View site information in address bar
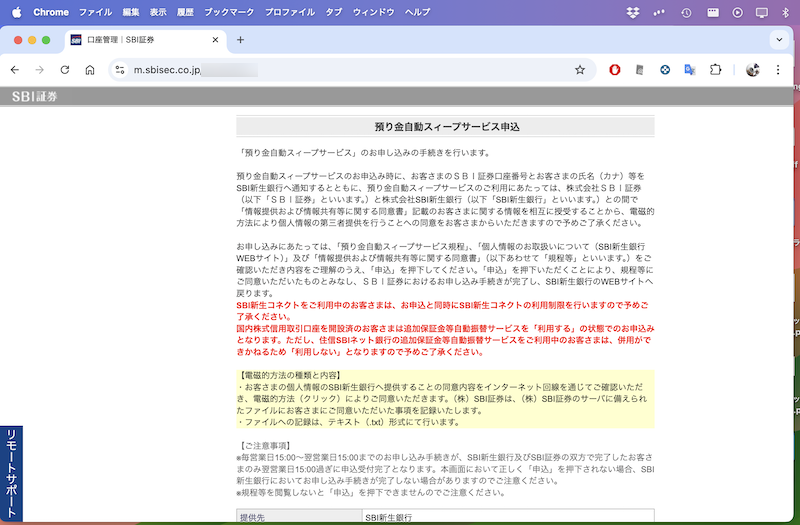This screenshot has width=800, height=525. click(x=119, y=70)
